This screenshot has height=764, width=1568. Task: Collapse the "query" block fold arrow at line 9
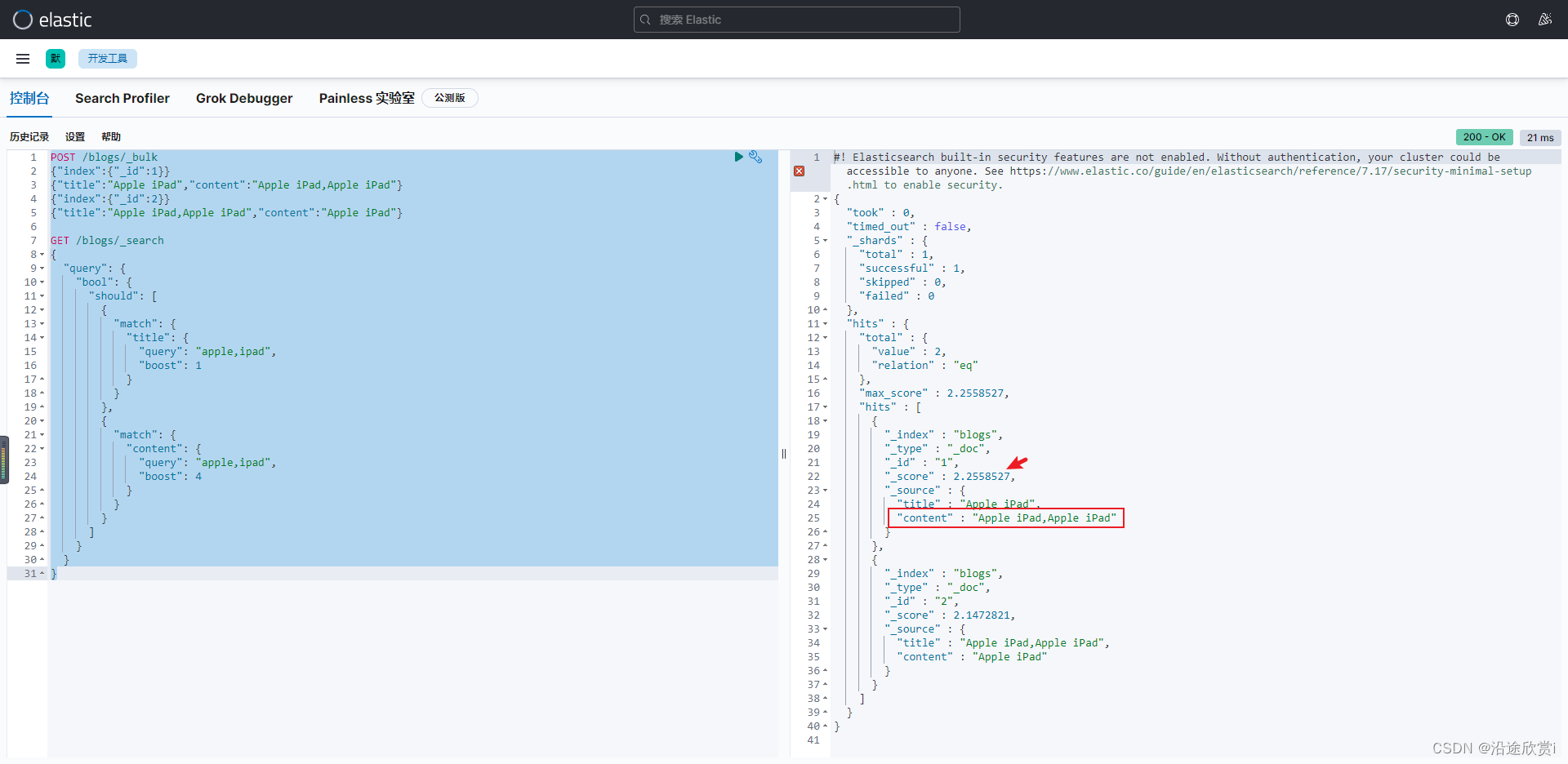pyautogui.click(x=42, y=269)
